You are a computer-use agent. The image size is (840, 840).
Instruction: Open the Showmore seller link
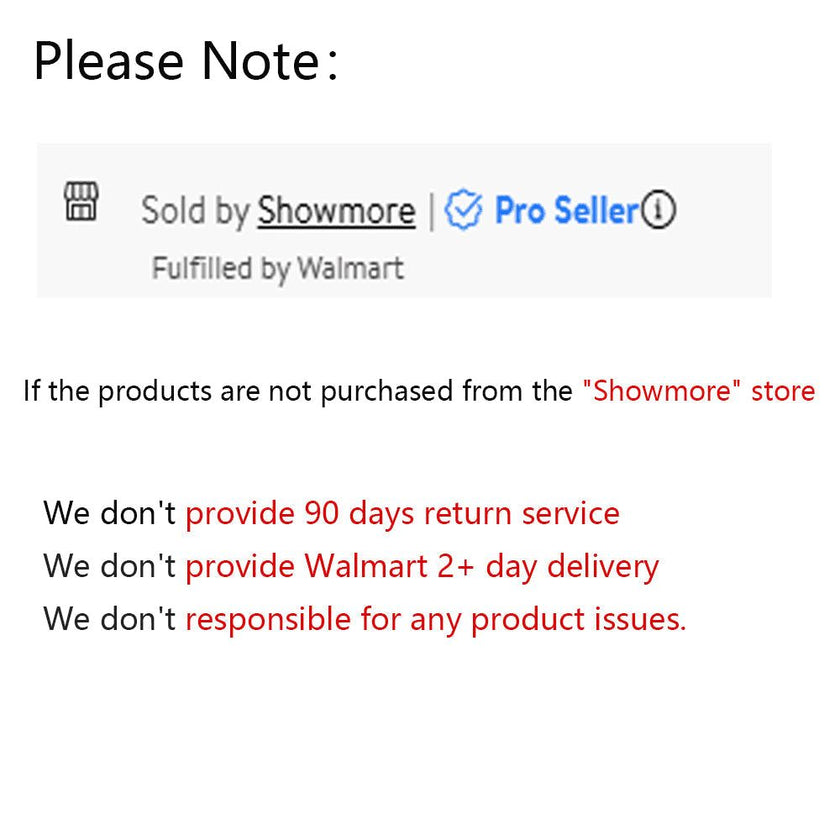point(336,211)
